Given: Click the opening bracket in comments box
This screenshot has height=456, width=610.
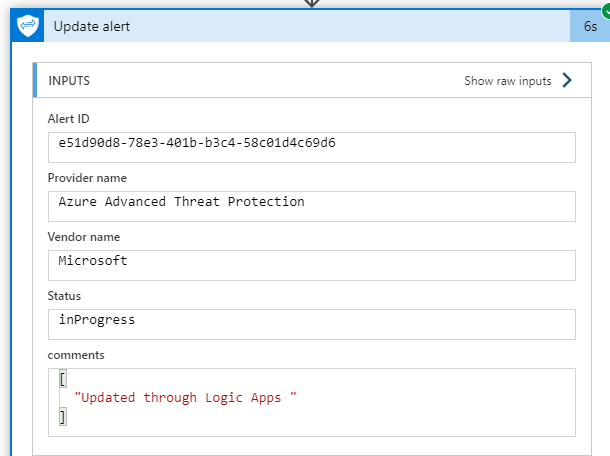Looking at the screenshot, I should 62,379.
